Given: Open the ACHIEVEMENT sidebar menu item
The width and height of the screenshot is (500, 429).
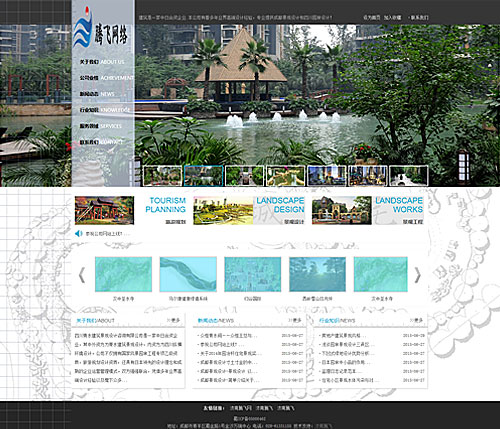Looking at the screenshot, I should 106,78.
